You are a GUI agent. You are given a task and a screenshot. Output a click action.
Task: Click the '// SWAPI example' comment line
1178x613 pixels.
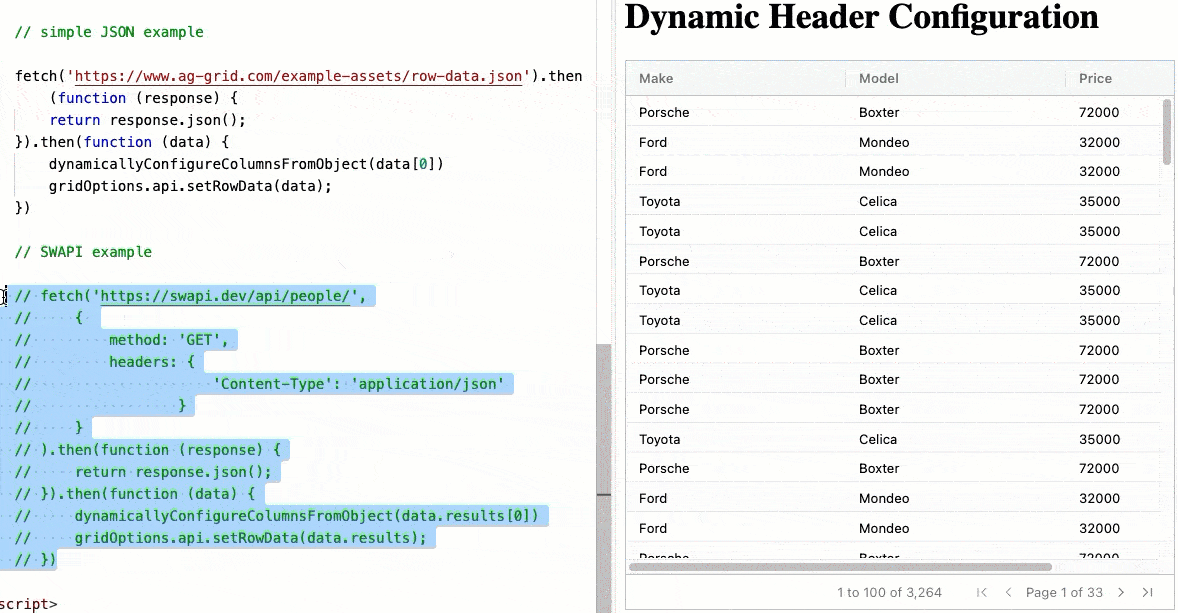(x=83, y=252)
